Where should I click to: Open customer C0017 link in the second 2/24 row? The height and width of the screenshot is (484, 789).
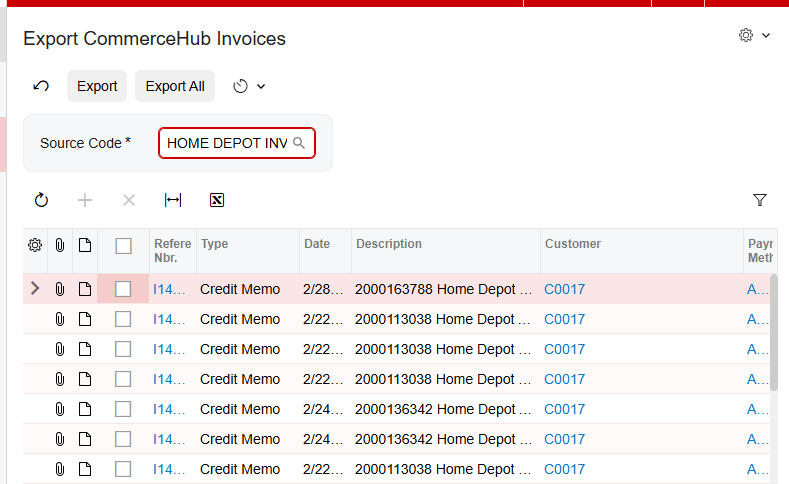565,439
